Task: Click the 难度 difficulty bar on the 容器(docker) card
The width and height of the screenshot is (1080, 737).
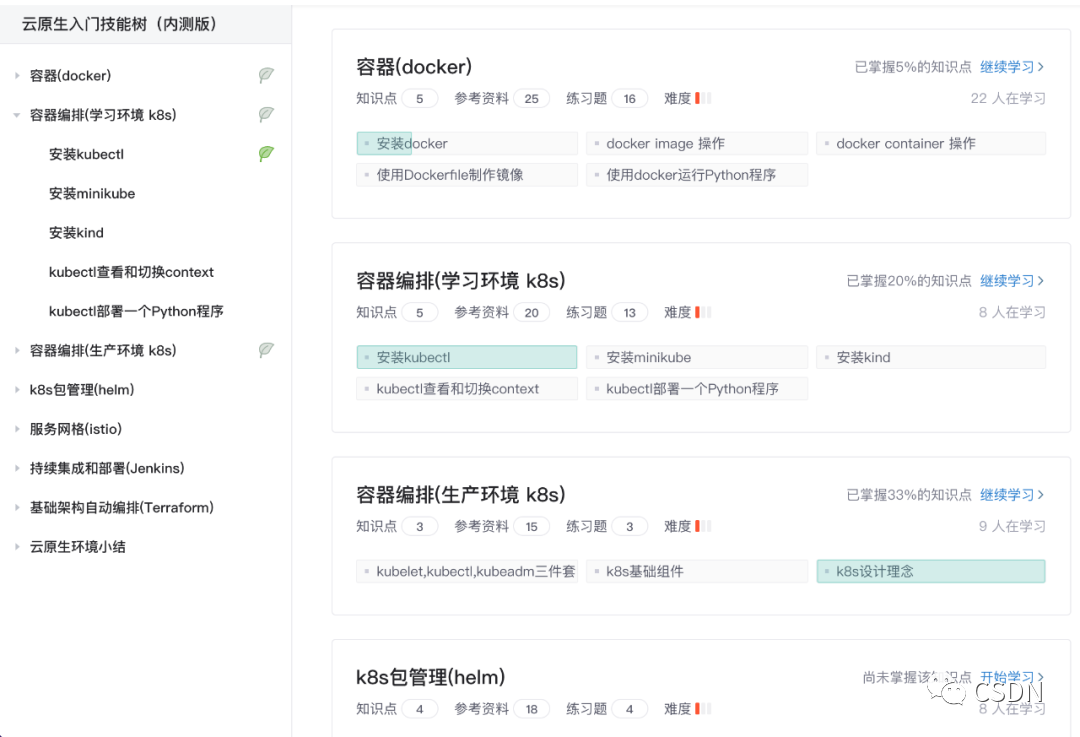Action: click(703, 99)
